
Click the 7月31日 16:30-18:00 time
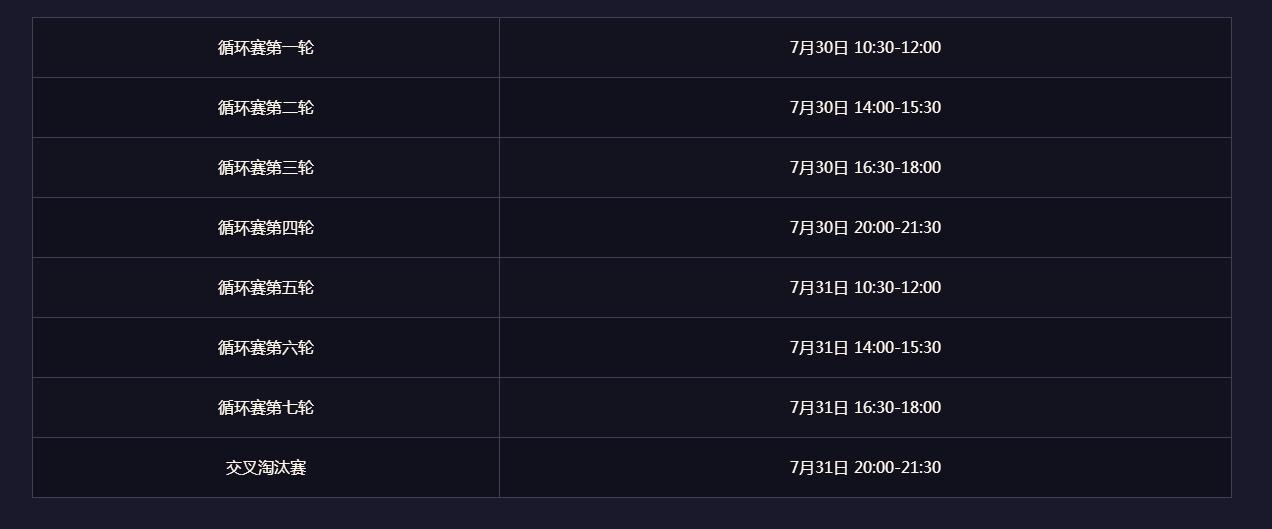click(x=865, y=407)
